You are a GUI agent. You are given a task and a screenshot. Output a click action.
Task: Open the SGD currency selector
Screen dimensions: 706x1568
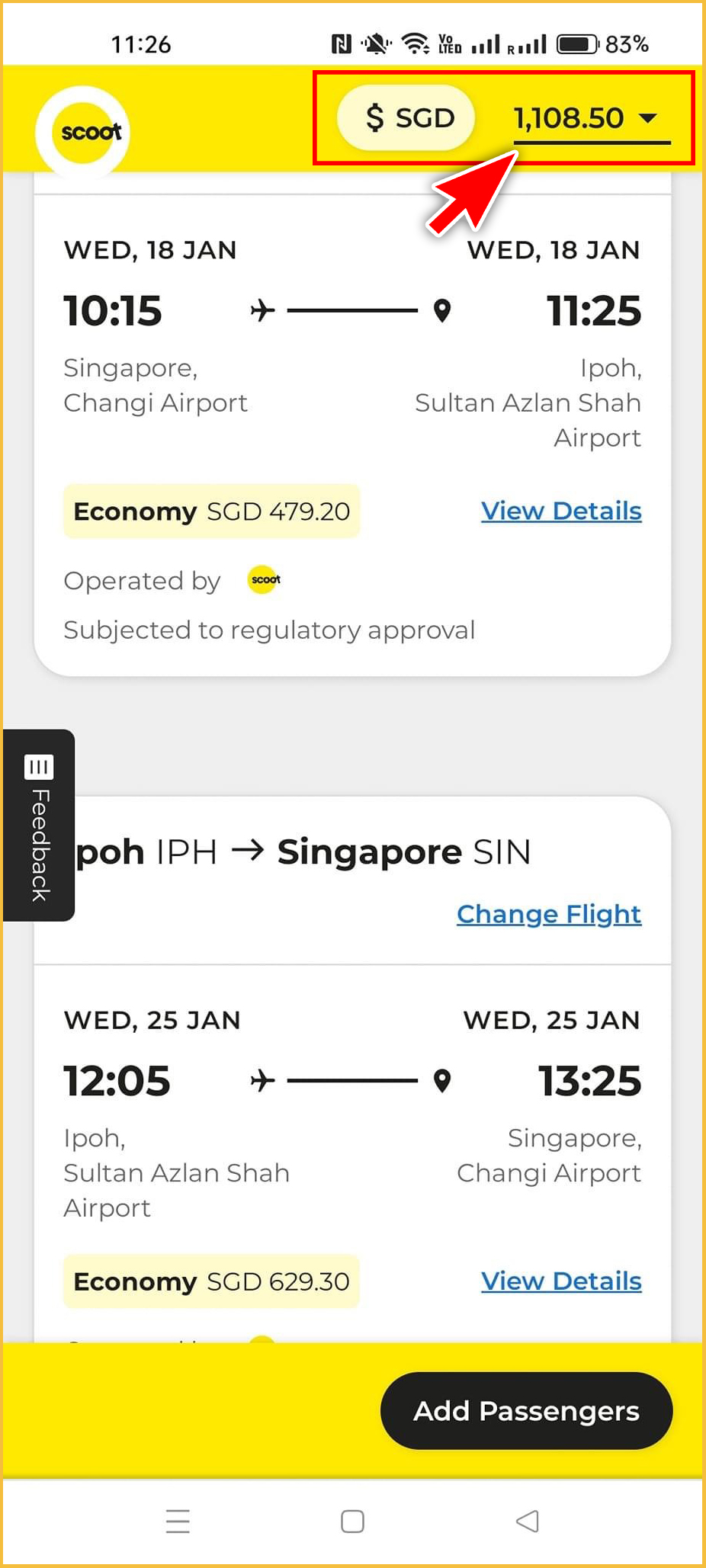(x=406, y=118)
